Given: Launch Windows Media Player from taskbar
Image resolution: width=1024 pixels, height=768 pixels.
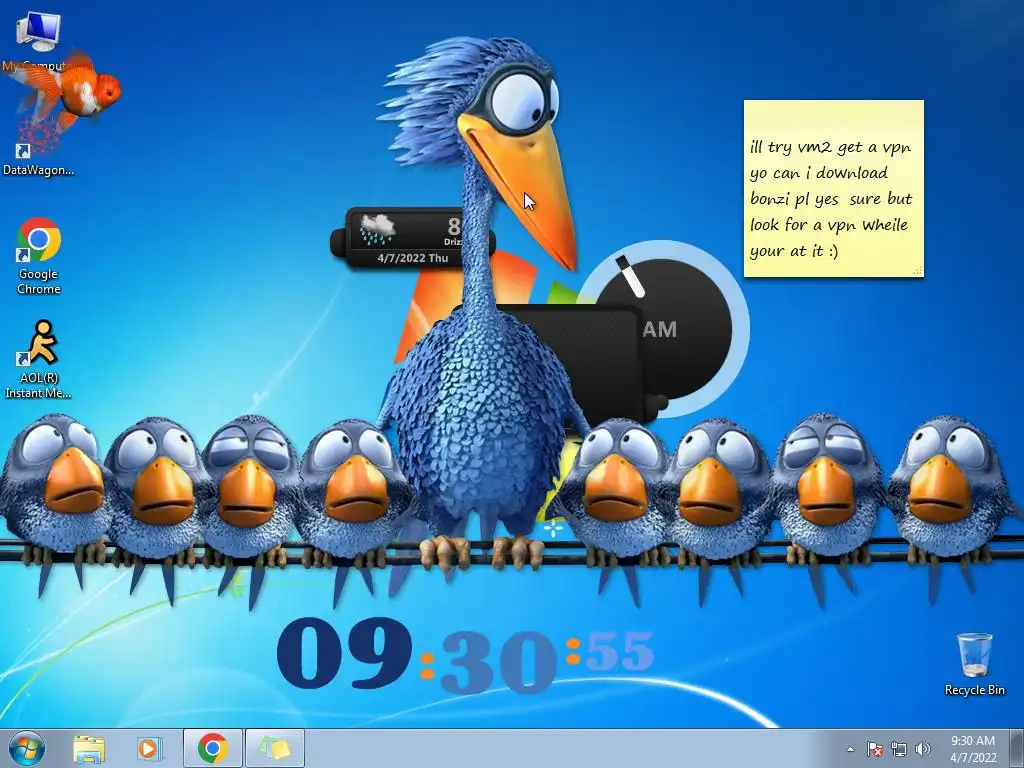Looking at the screenshot, I should [x=149, y=748].
